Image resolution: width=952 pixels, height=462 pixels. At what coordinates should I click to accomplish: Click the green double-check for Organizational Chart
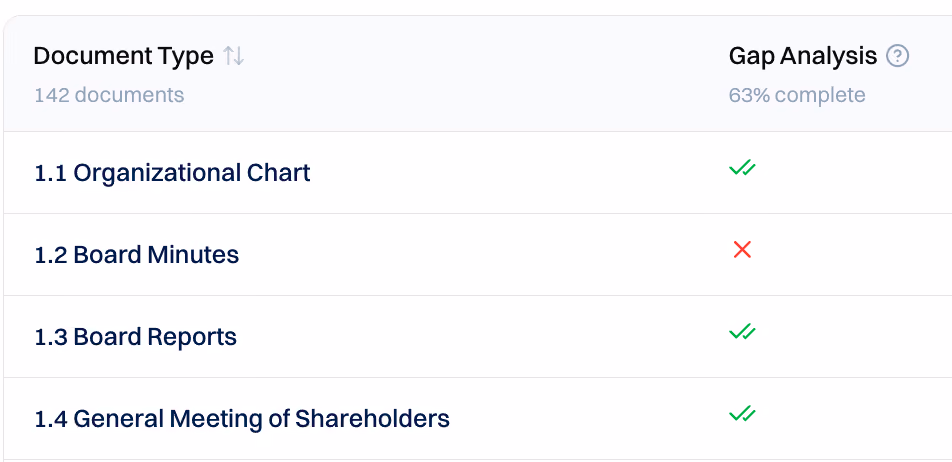742,168
